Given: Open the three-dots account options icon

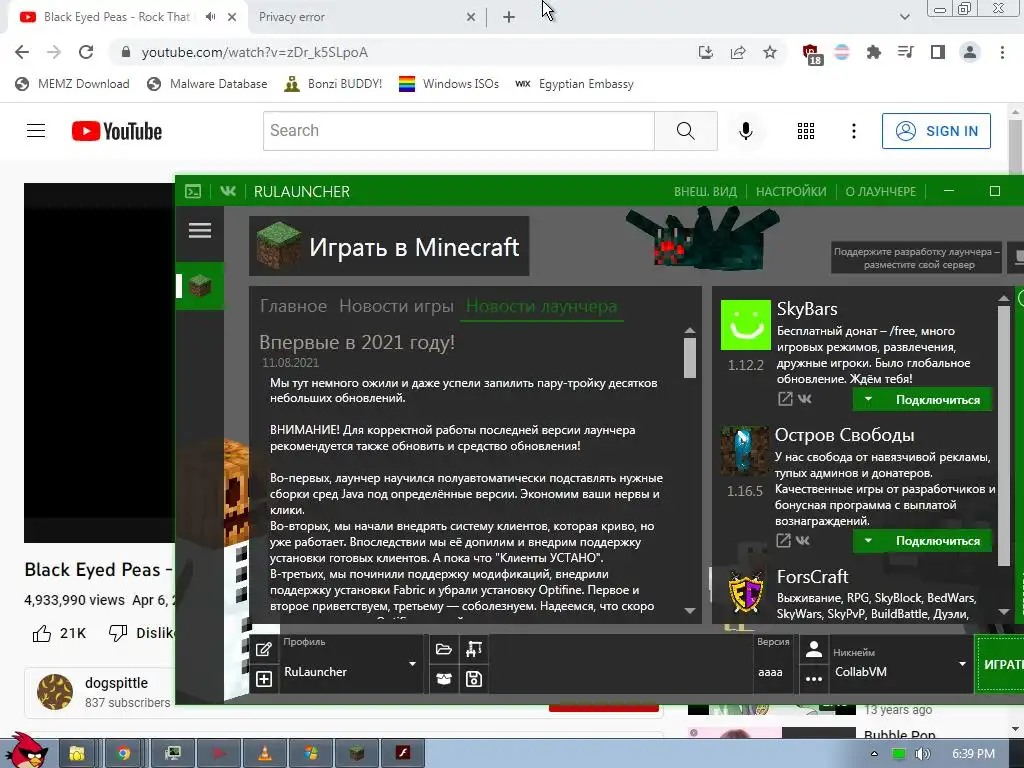Looking at the screenshot, I should pos(814,679).
